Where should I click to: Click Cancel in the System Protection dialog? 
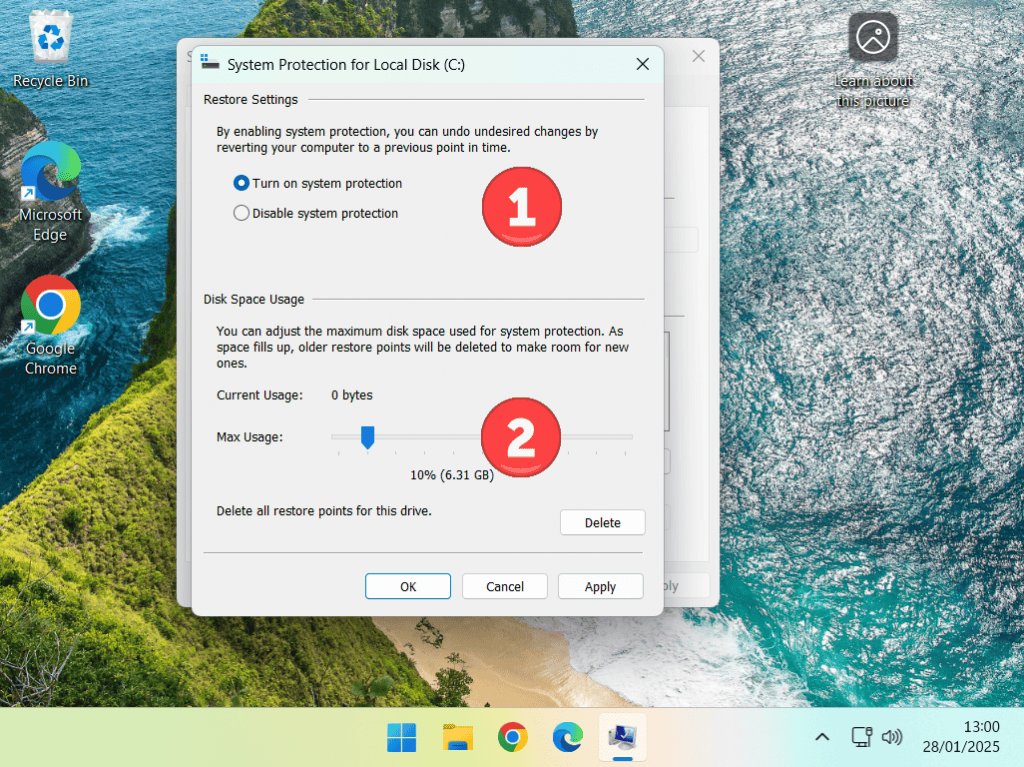pyautogui.click(x=505, y=586)
